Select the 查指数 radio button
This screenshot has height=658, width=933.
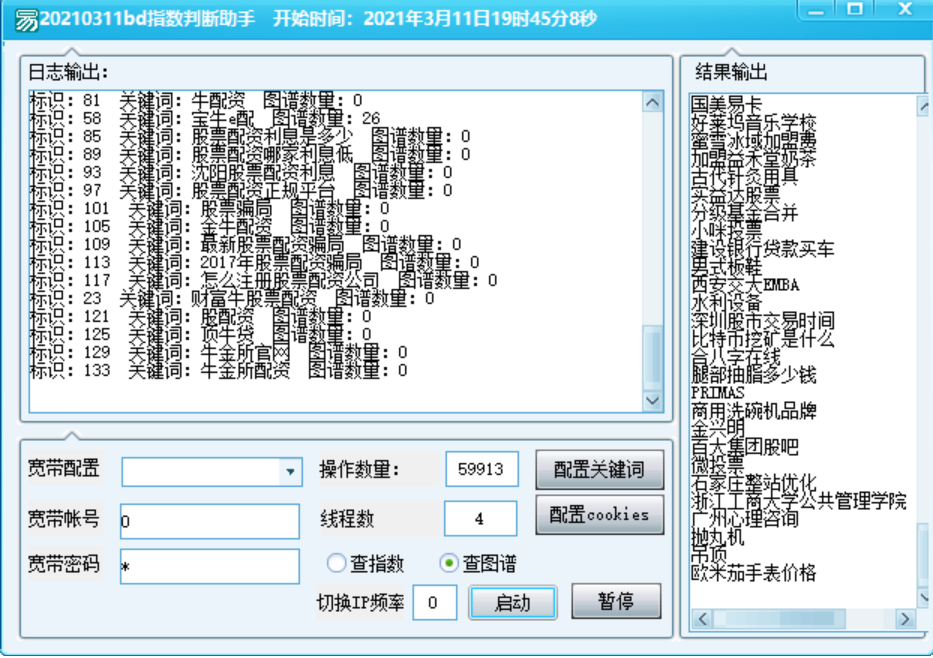pos(336,563)
